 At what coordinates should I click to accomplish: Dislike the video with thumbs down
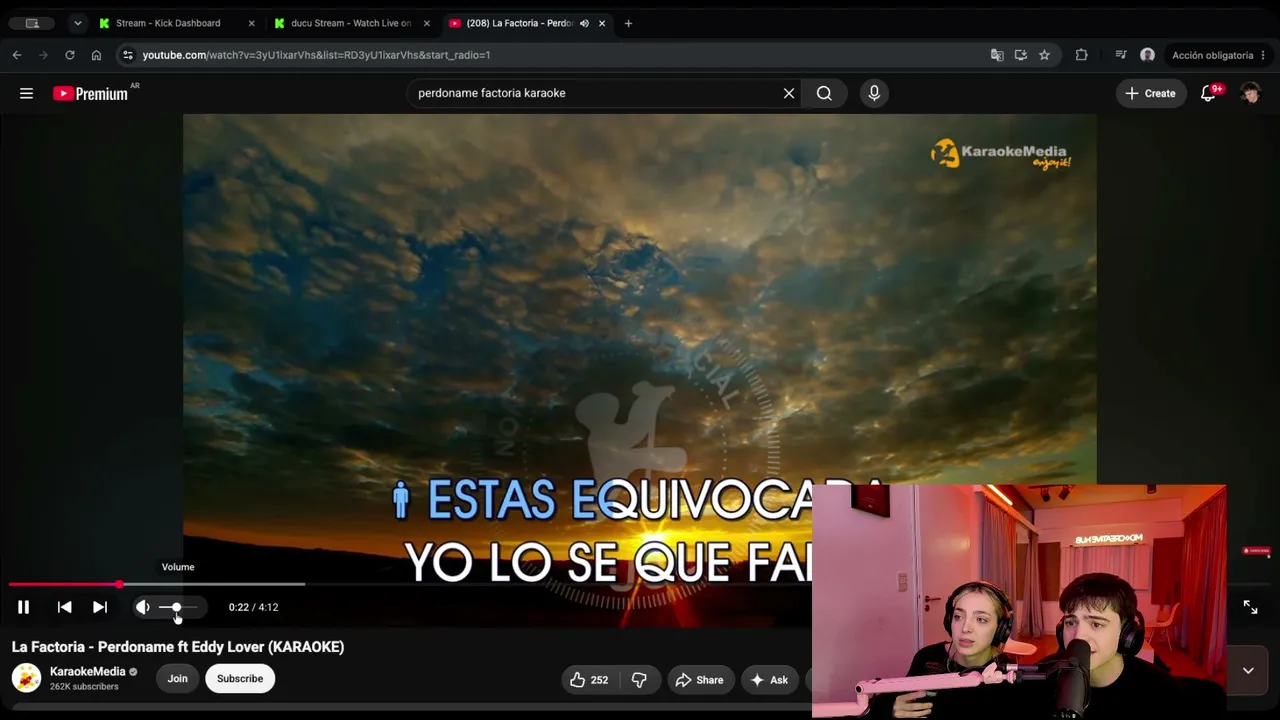coord(639,680)
